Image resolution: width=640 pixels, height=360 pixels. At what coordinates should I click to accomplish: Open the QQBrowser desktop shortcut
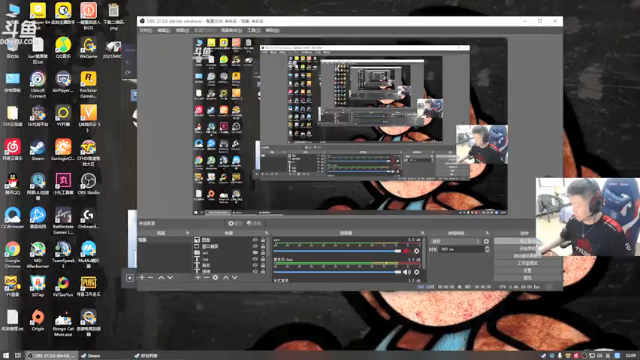12,218
